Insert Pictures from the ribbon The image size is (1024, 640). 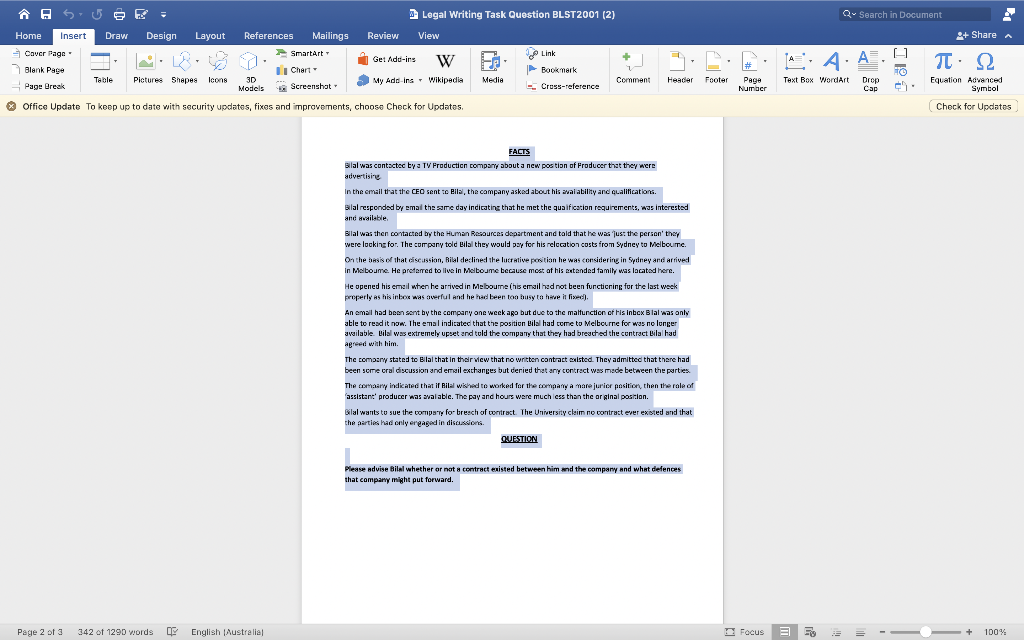(x=148, y=67)
